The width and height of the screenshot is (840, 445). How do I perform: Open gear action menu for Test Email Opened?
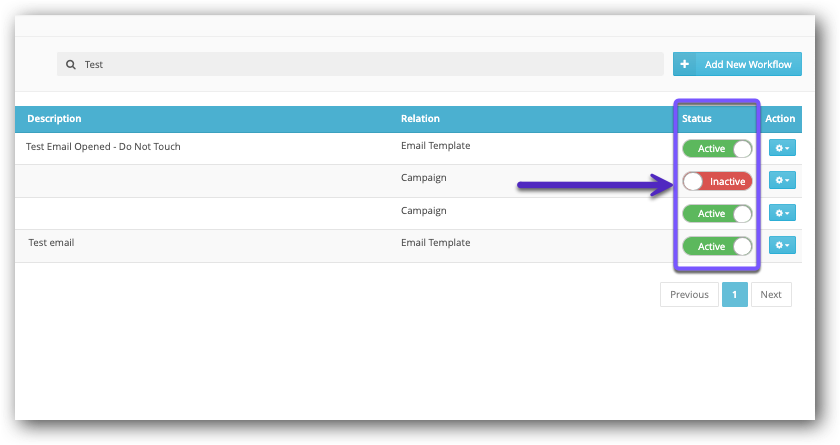tap(782, 148)
